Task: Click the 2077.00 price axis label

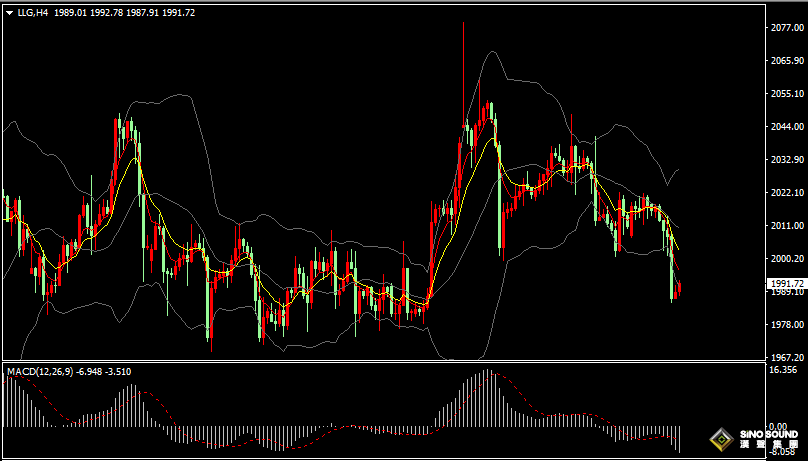Action: (x=785, y=28)
